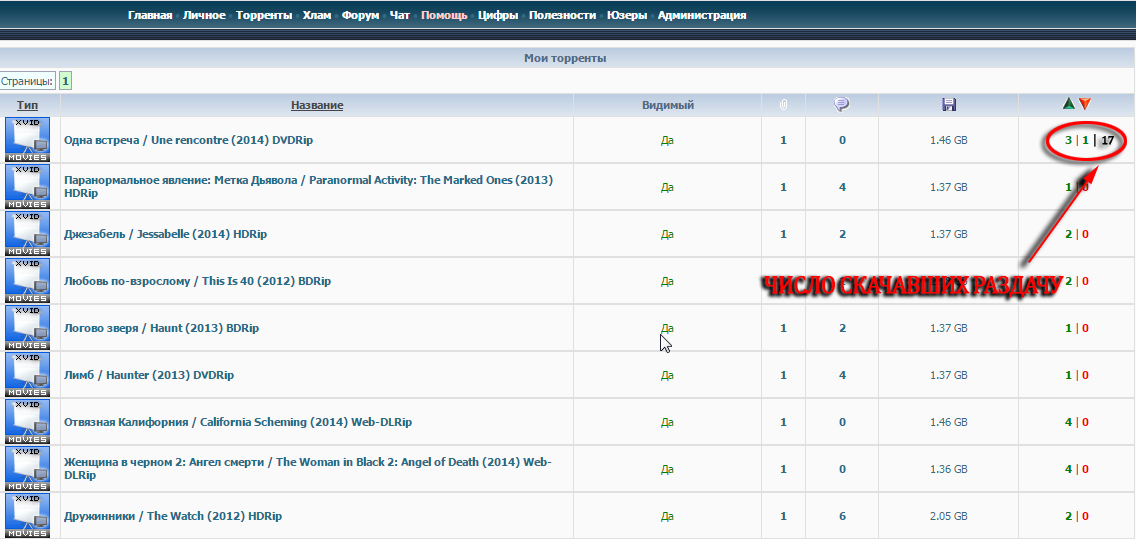Click the red leechers down arrow icon
Image resolution: width=1136 pixels, height=539 pixels.
tap(1085, 104)
